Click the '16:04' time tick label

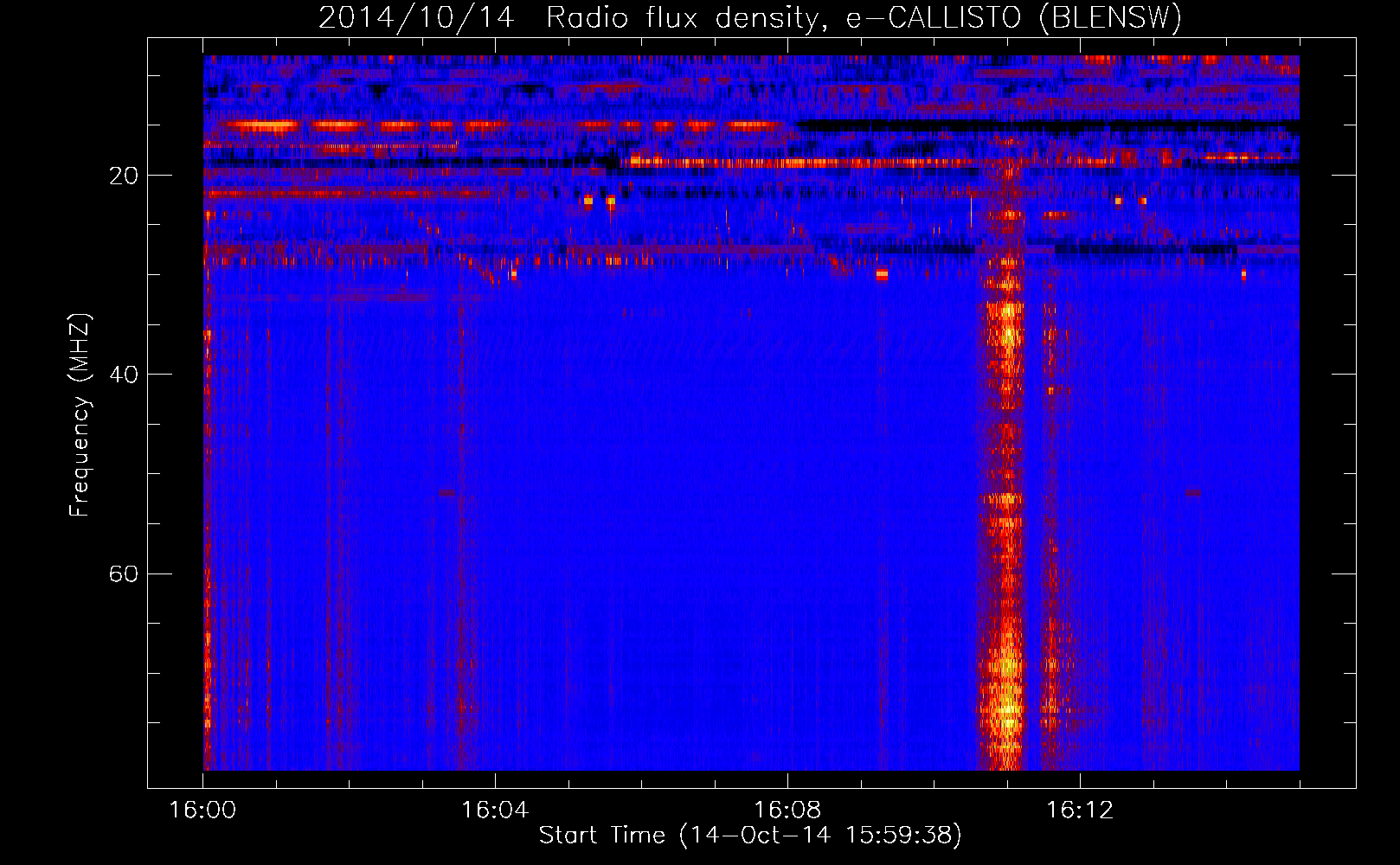pos(495,811)
